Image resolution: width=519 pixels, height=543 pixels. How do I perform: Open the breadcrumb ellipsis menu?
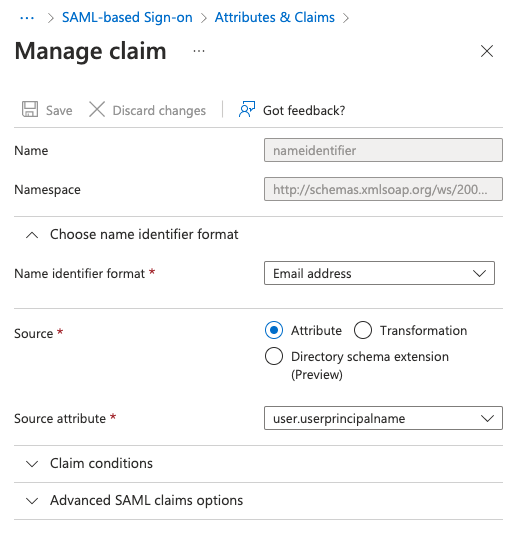(27, 18)
